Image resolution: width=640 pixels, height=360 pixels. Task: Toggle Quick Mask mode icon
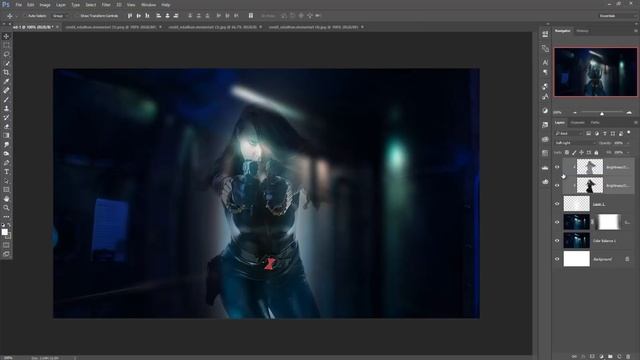(x=6, y=245)
